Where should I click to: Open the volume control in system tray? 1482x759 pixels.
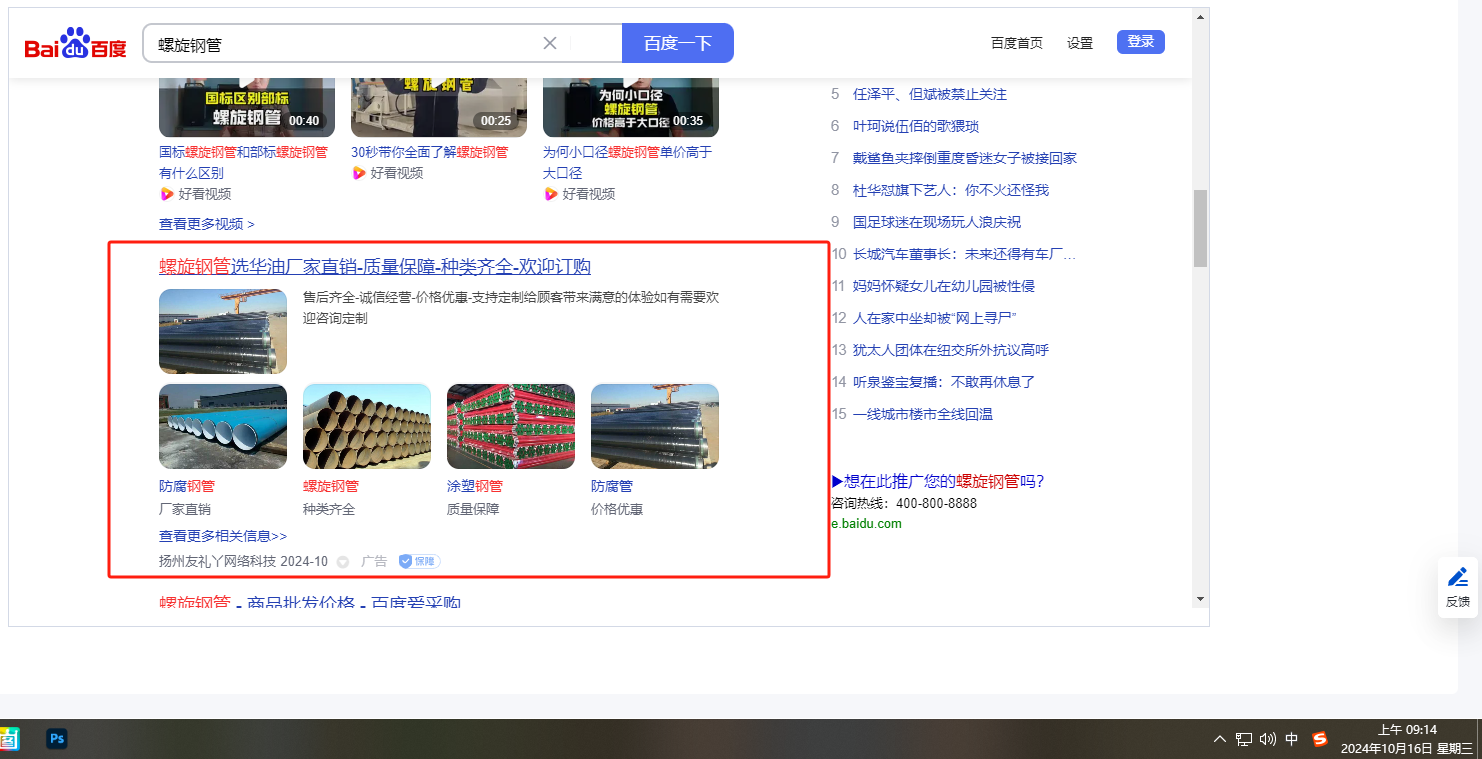point(1268,739)
